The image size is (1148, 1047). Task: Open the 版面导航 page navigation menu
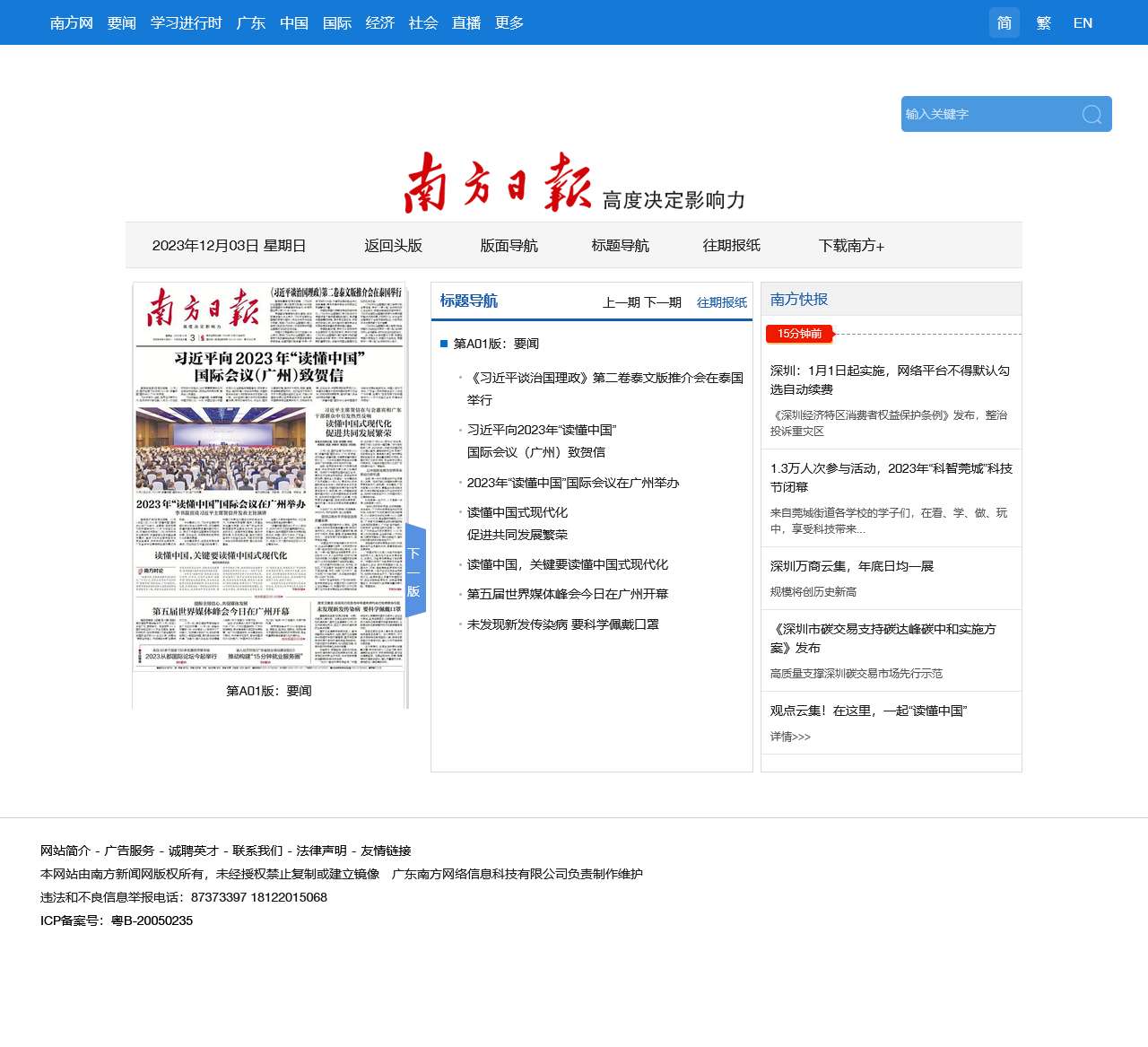pos(509,245)
